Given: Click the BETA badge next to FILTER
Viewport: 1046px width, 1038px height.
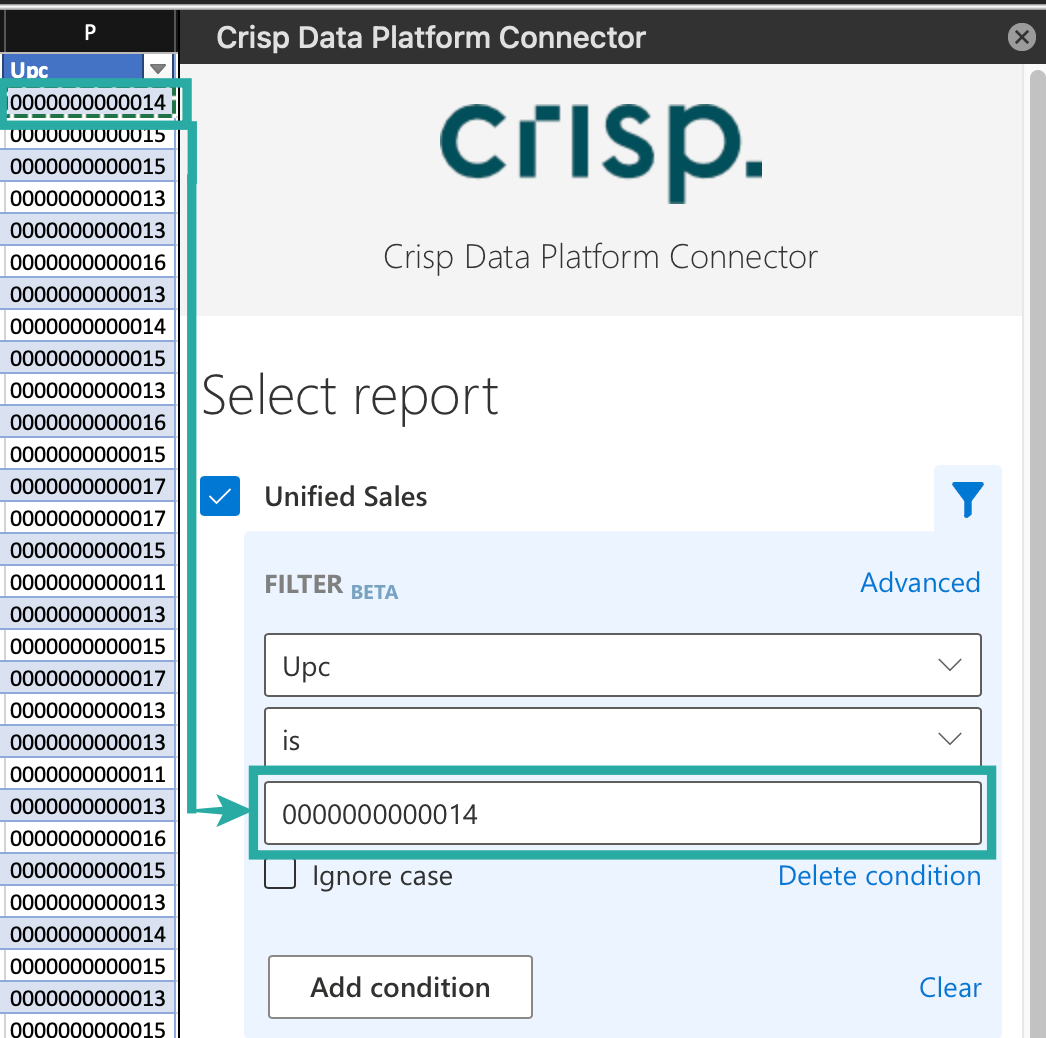Looking at the screenshot, I should click(374, 592).
